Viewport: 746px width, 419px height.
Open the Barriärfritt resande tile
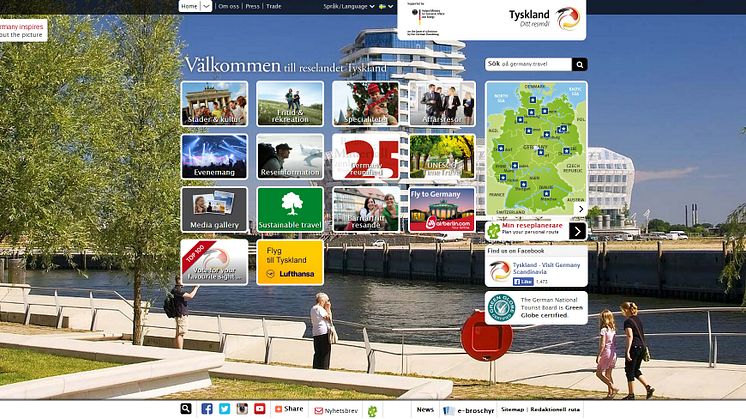[x=366, y=209]
